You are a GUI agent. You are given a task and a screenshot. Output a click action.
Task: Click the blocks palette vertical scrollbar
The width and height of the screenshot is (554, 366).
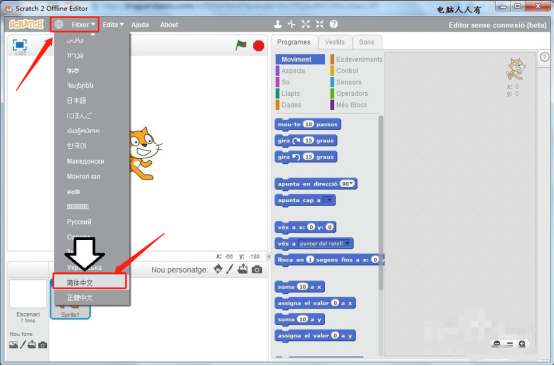tap(381, 203)
